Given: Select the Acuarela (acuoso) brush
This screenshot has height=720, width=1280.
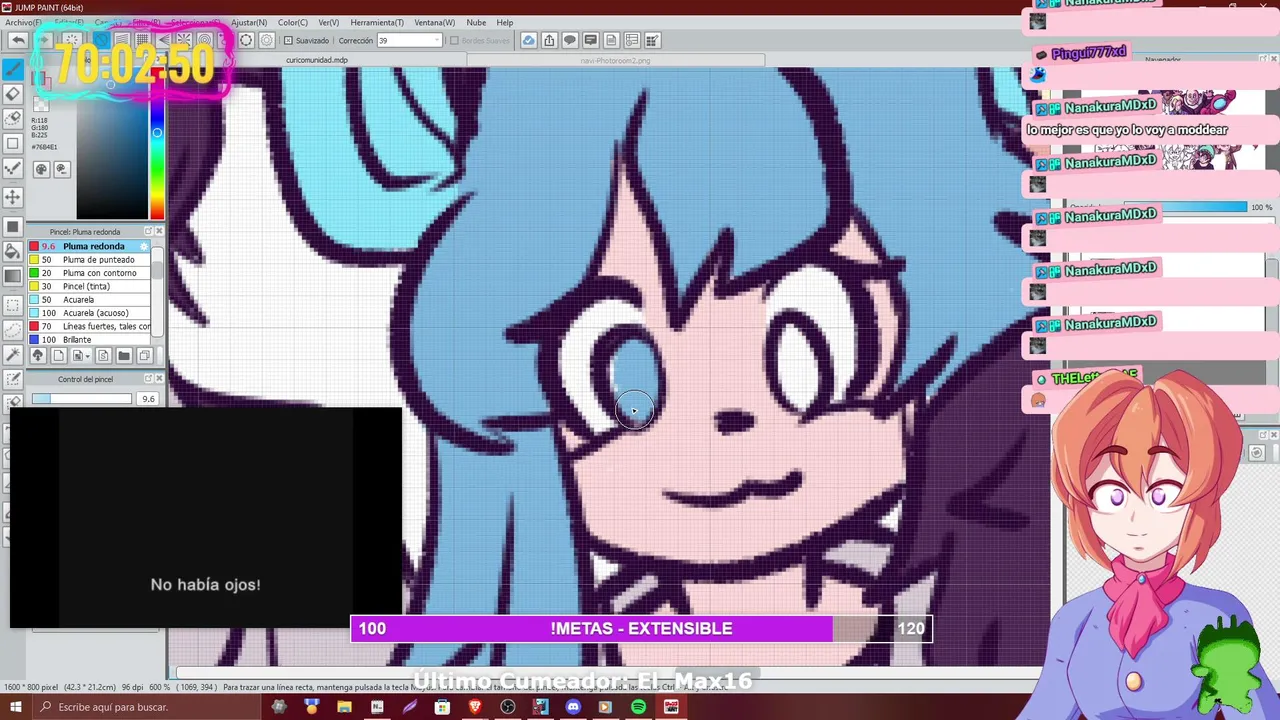Looking at the screenshot, I should (90, 313).
